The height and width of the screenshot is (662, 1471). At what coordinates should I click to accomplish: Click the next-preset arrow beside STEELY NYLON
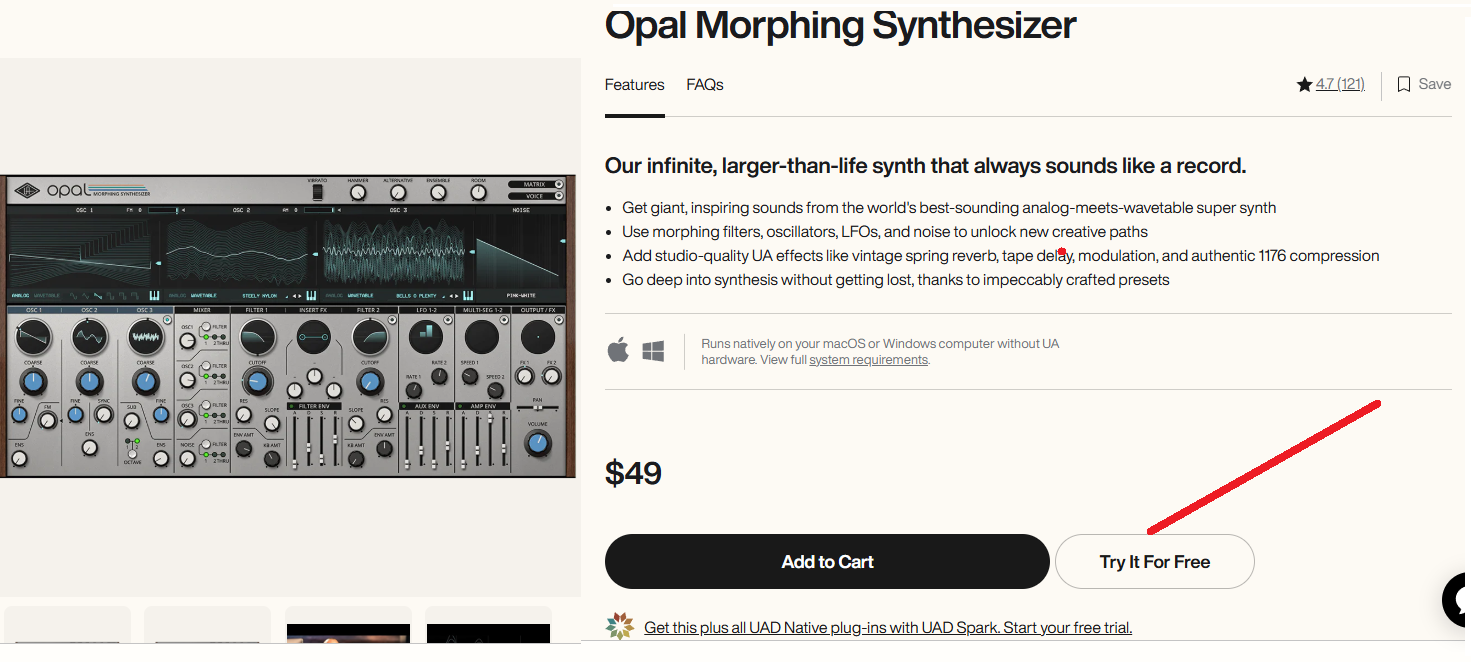(300, 295)
